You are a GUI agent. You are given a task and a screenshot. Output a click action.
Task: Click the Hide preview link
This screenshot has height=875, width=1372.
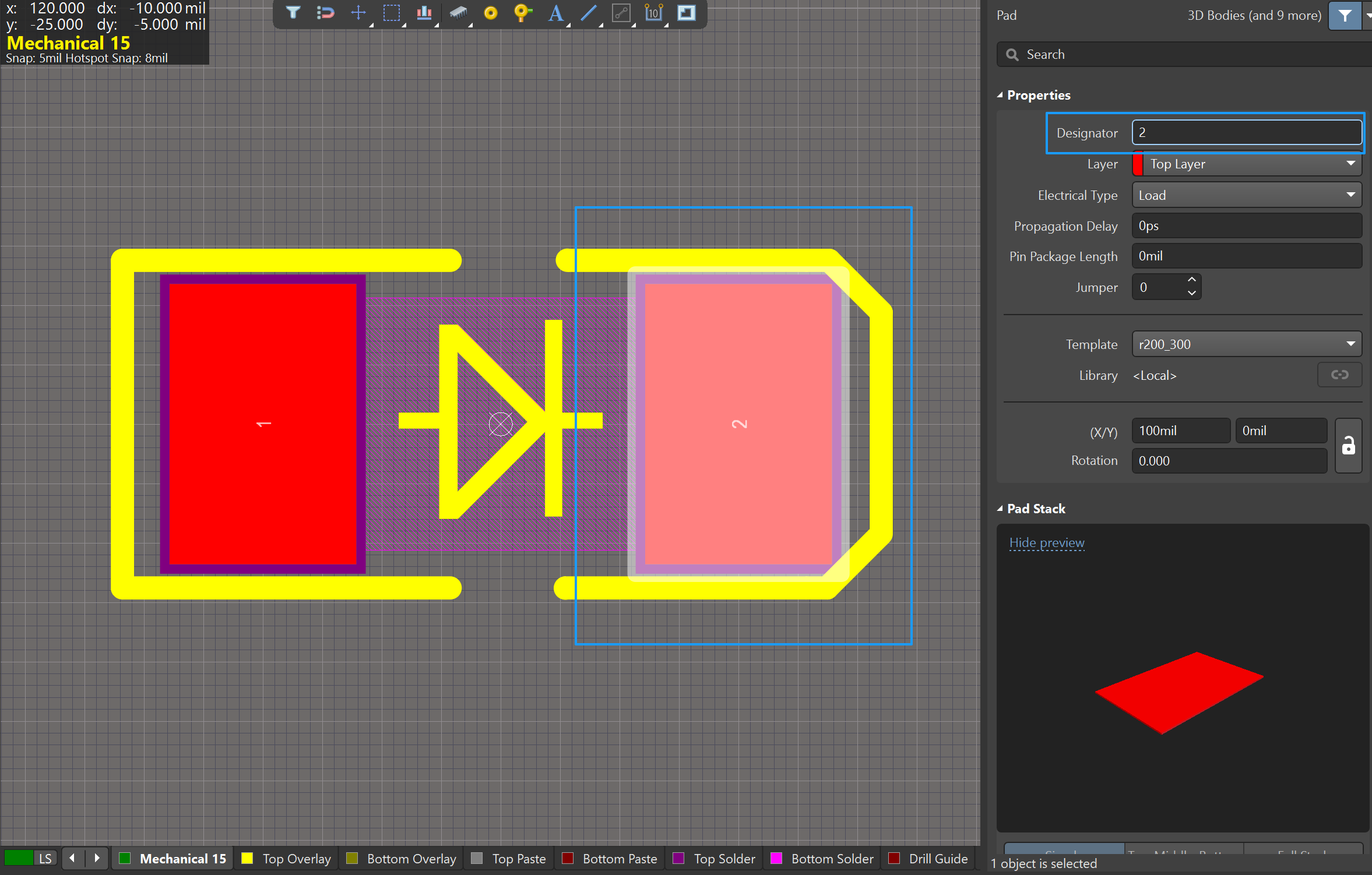(1047, 543)
